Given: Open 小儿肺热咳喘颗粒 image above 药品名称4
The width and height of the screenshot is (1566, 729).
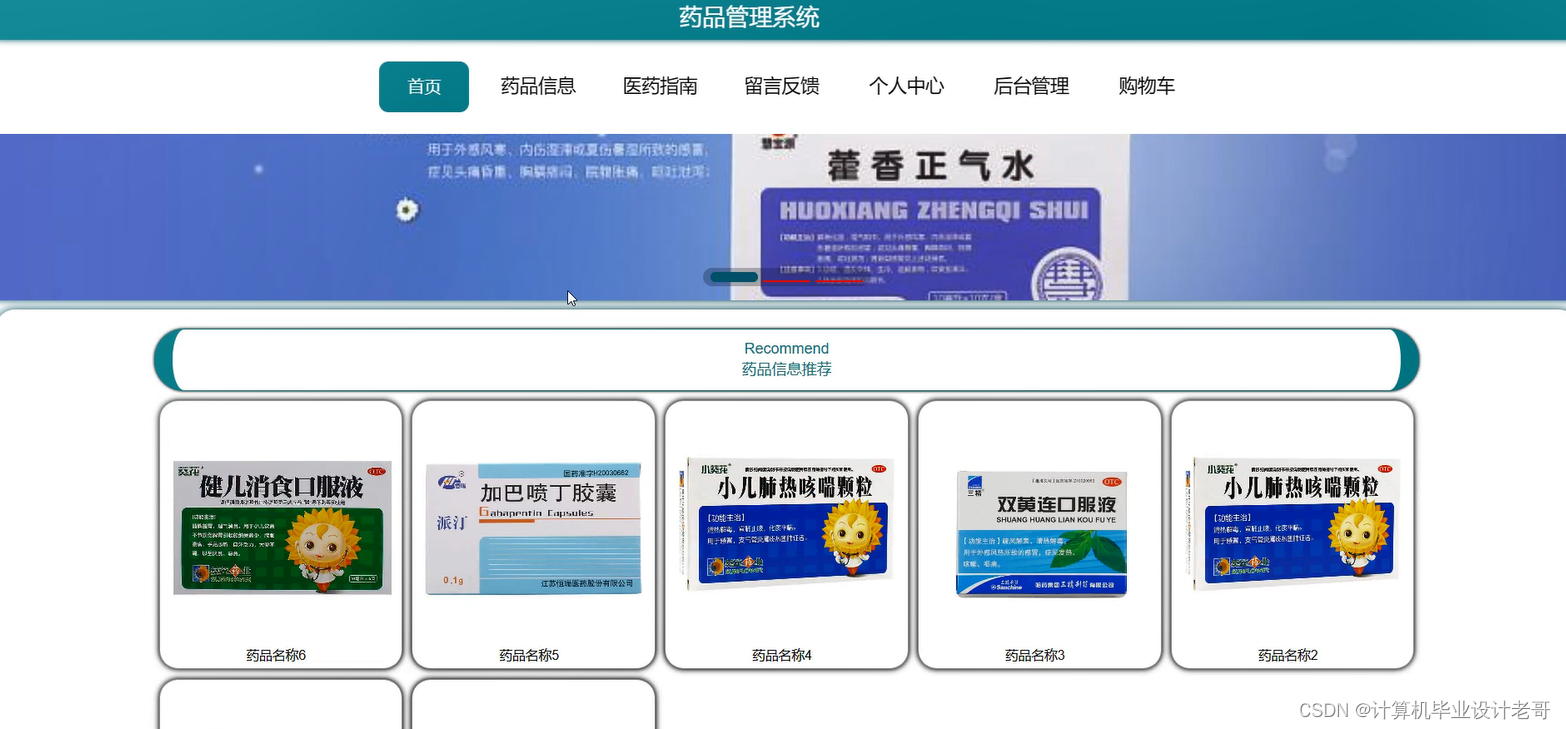Looking at the screenshot, I should tap(787, 523).
